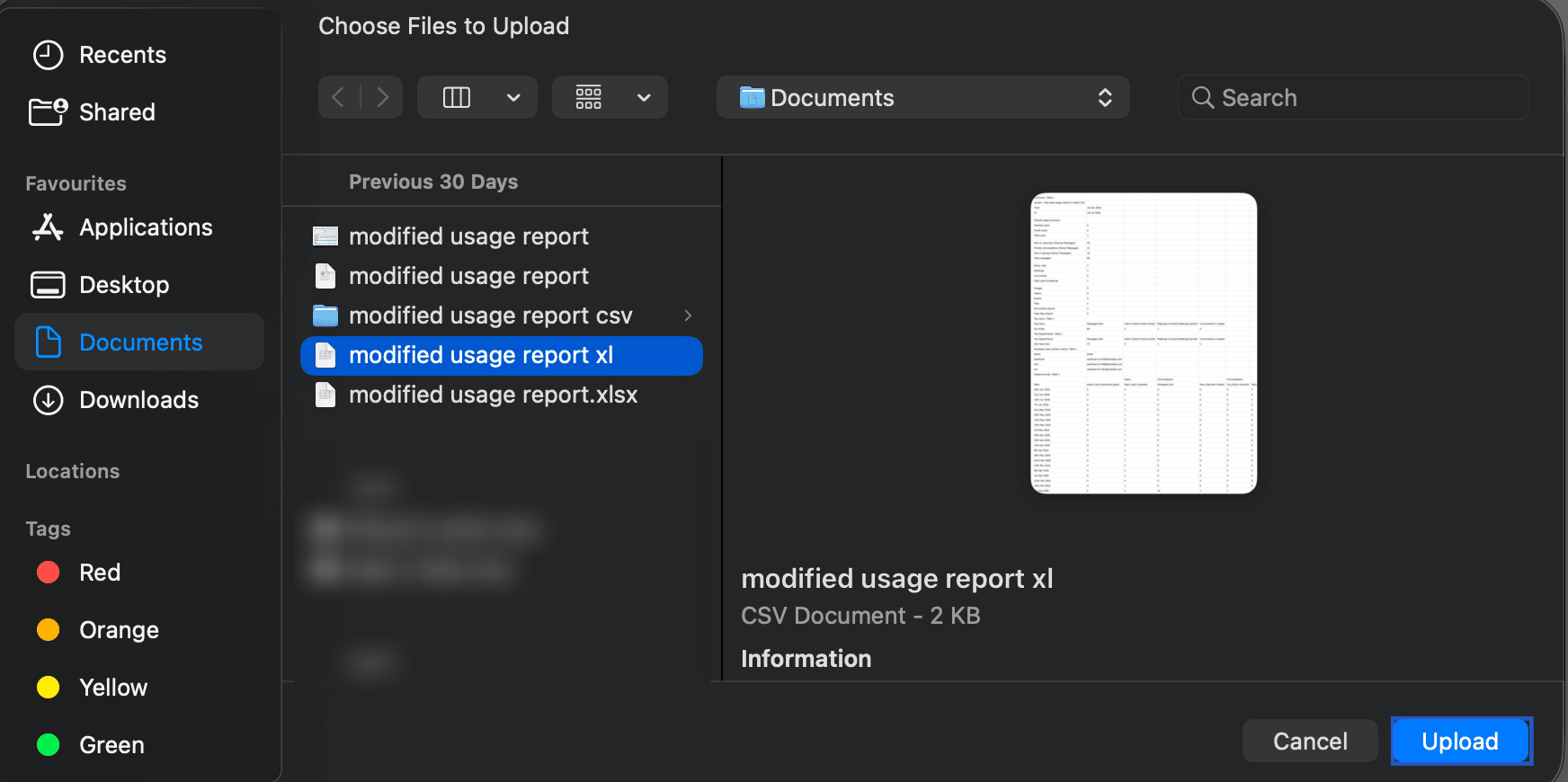Click the Desktop icon in sidebar

[x=48, y=285]
